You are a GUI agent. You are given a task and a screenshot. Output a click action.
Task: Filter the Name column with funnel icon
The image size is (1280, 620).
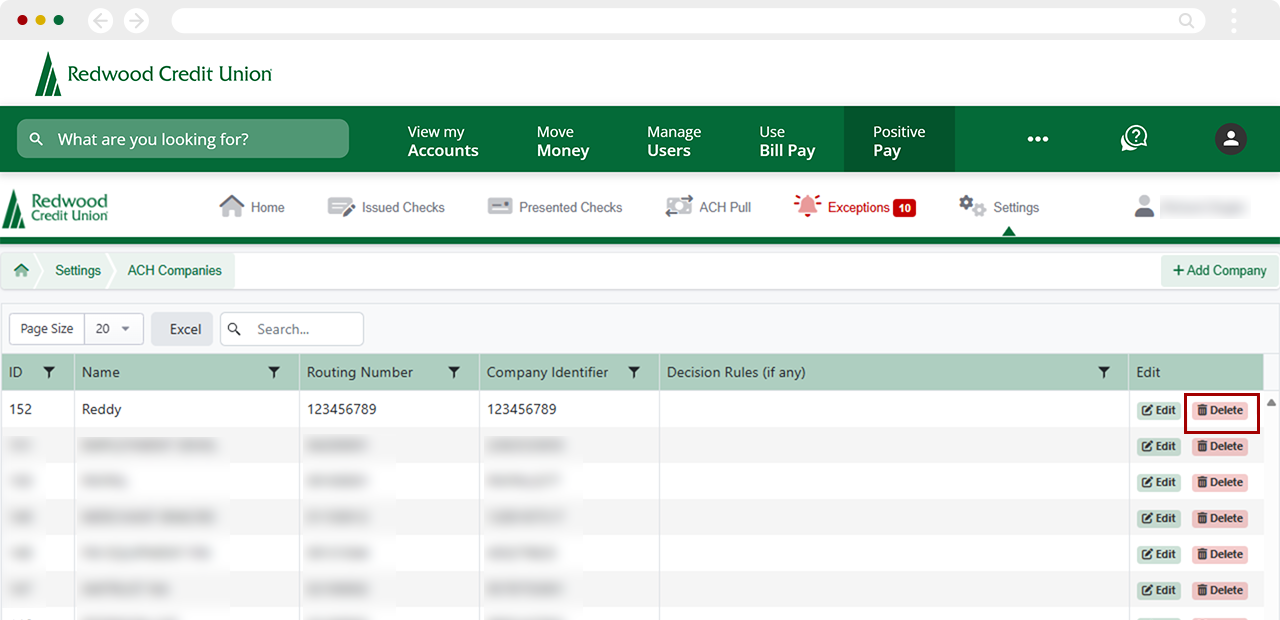point(274,372)
